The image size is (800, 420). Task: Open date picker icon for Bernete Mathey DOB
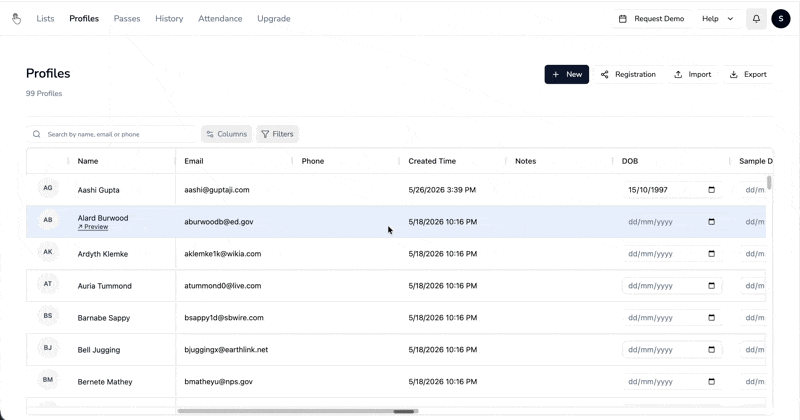pos(711,382)
